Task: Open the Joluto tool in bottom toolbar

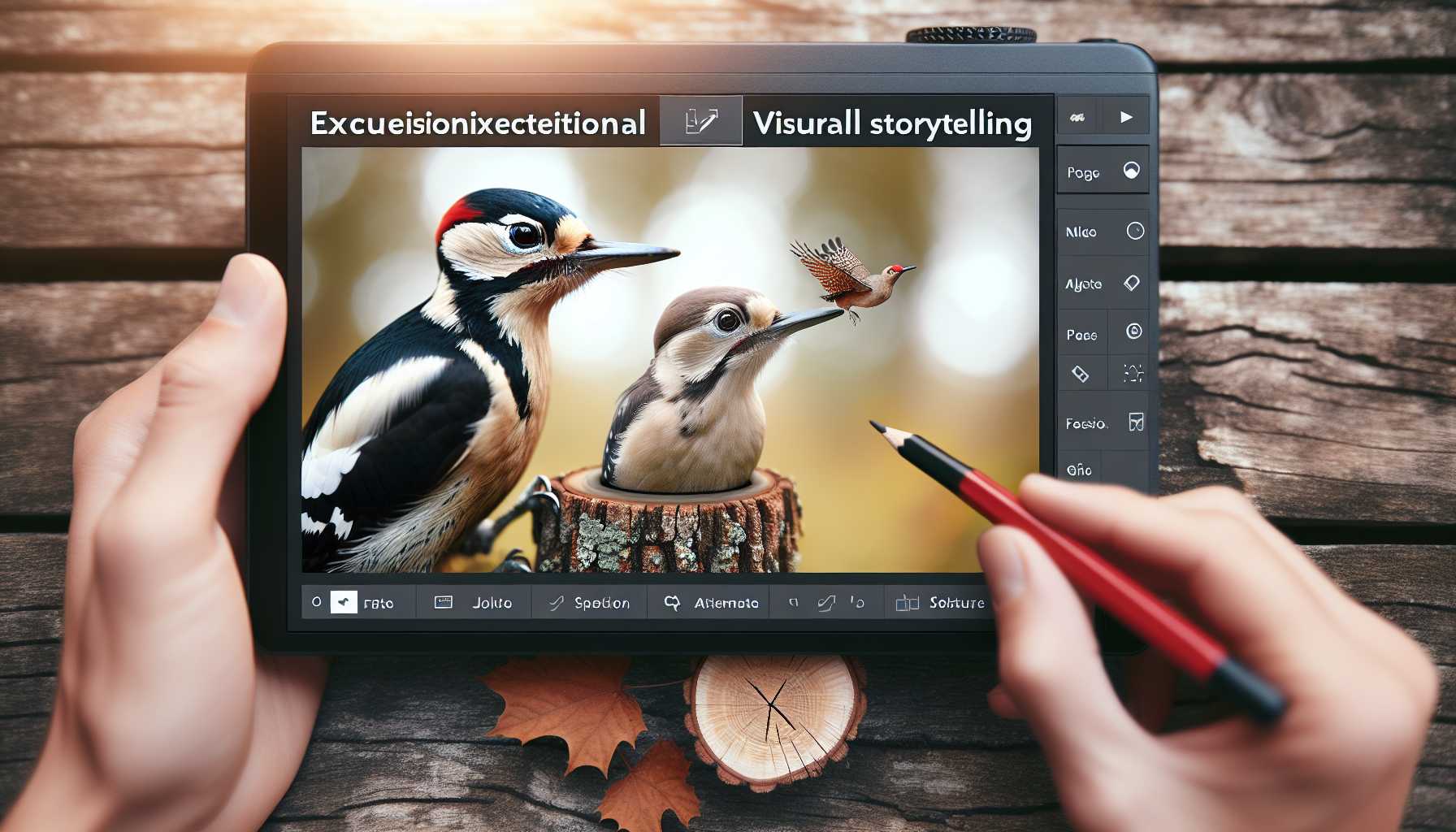Action: [492, 603]
